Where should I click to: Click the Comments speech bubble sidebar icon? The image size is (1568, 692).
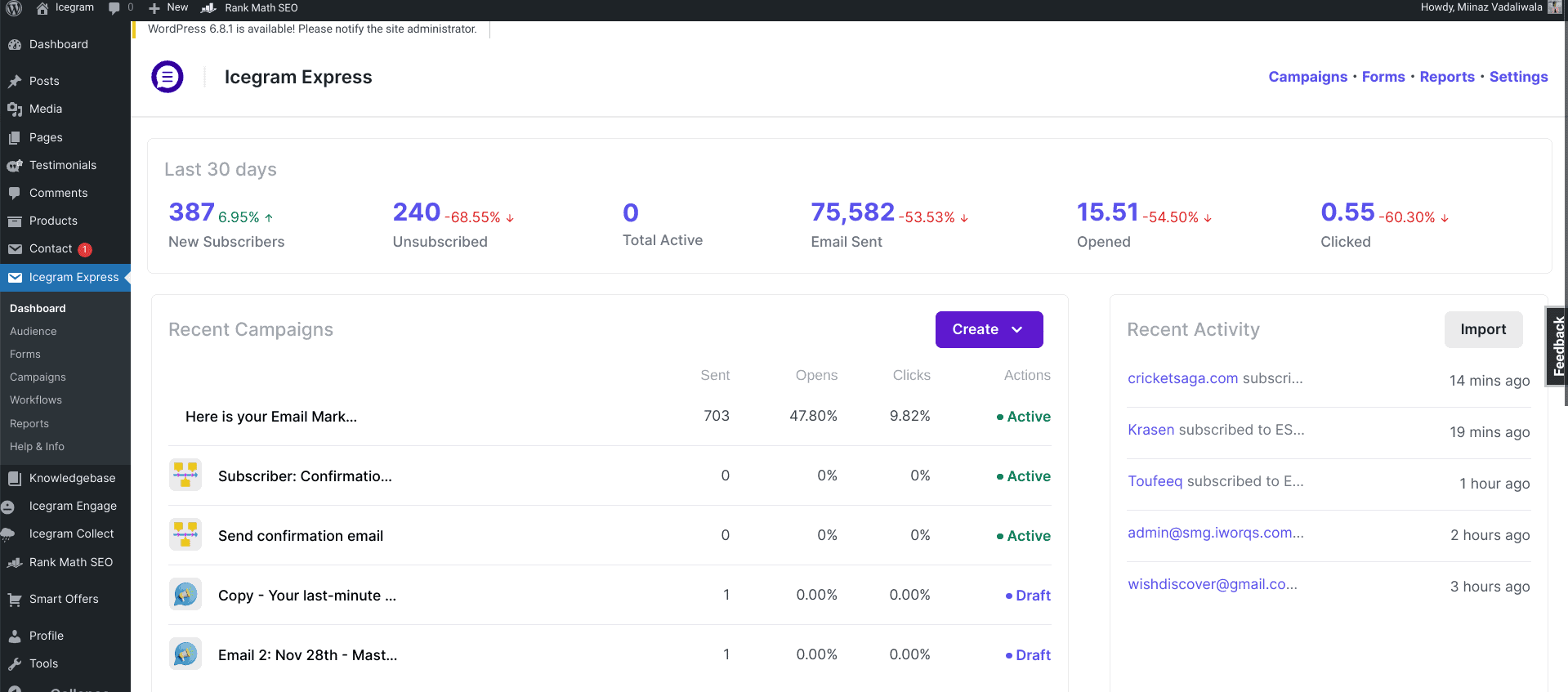[x=15, y=194]
